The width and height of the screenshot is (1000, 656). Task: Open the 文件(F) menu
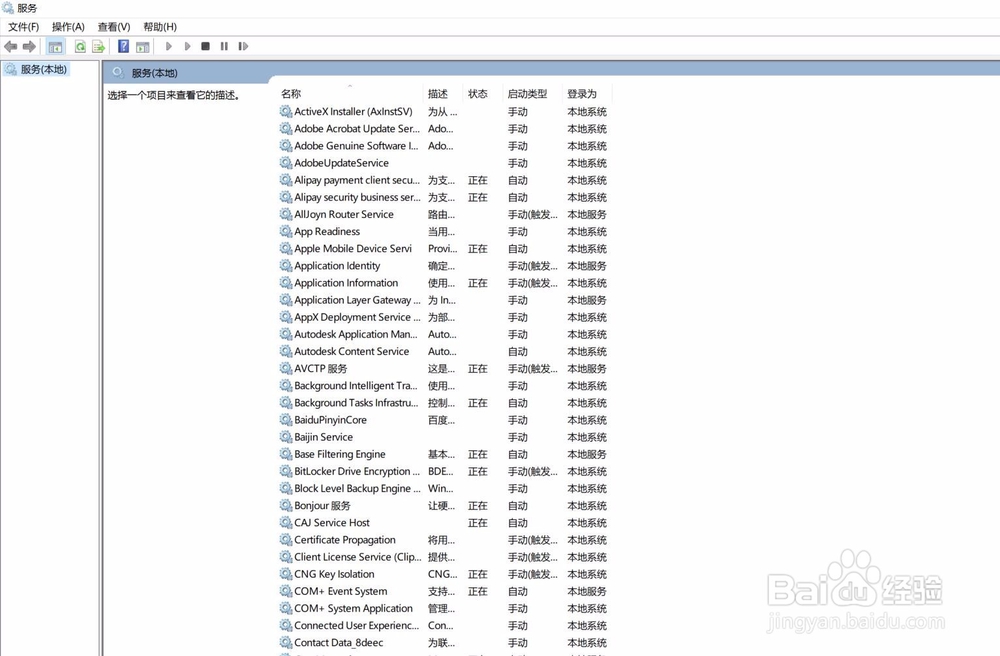click(x=24, y=27)
